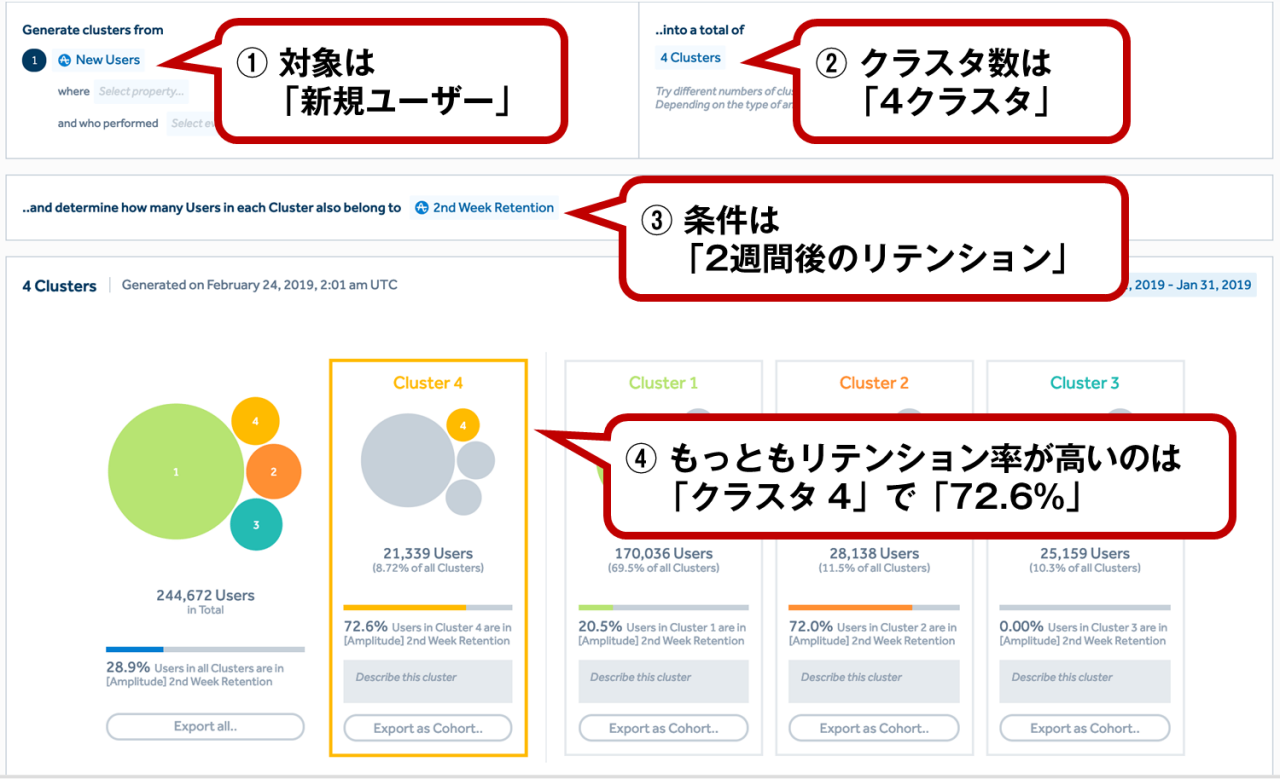Export Cluster 1 as Cohort
Image resolution: width=1280 pixels, height=779 pixels.
(x=663, y=729)
